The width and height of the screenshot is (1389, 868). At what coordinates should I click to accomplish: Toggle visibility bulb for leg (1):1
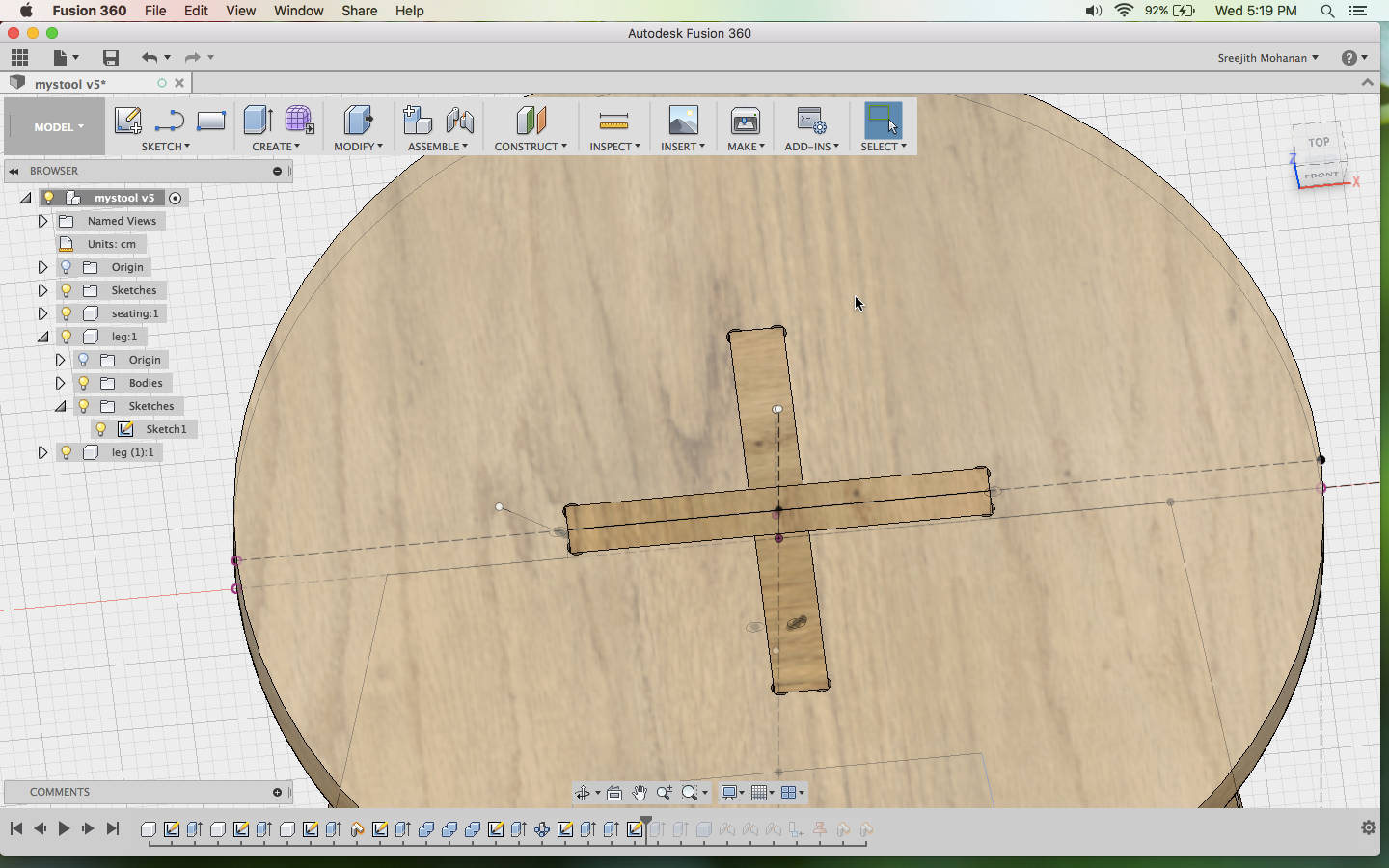click(66, 452)
